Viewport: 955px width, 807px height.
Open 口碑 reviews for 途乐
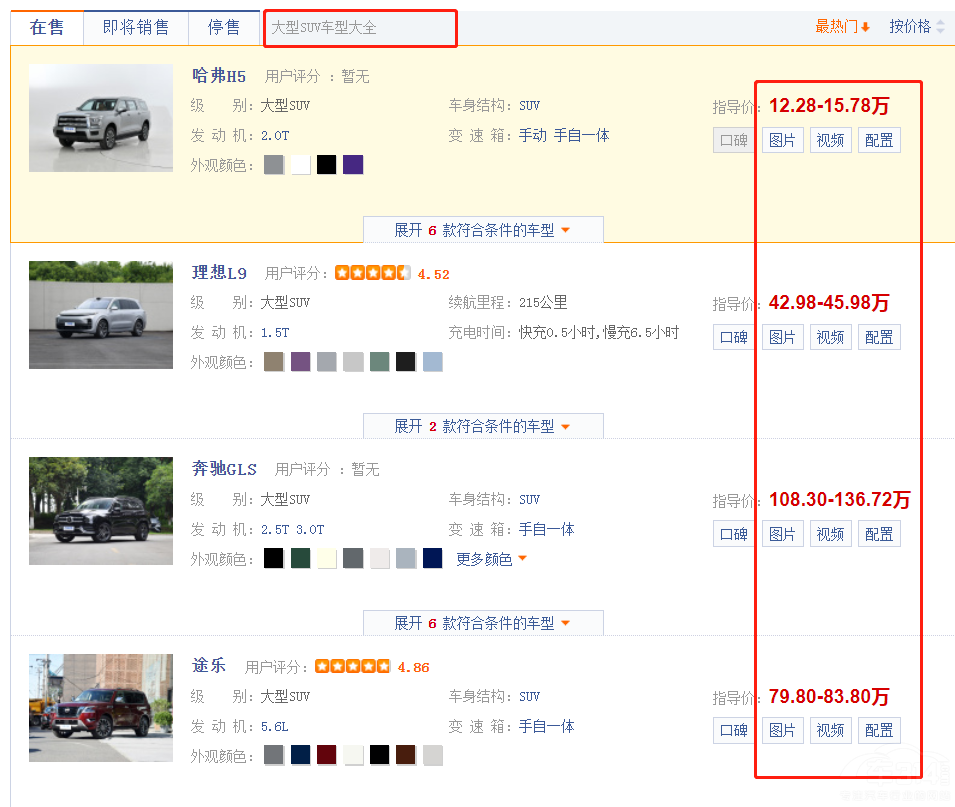[734, 731]
